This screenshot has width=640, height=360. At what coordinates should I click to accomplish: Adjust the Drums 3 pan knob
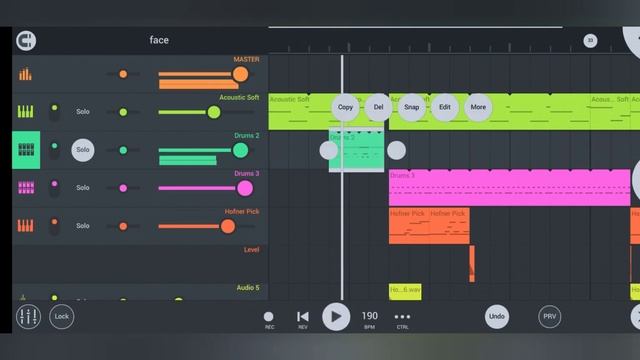point(123,188)
